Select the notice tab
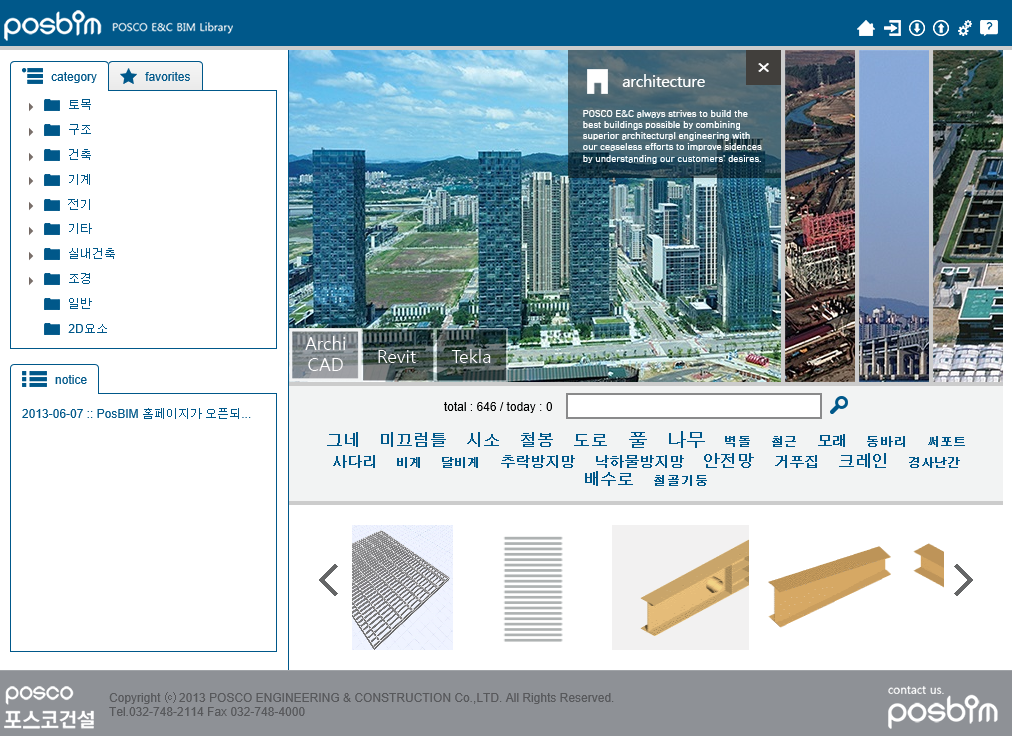The width and height of the screenshot is (1012, 736). (54, 379)
